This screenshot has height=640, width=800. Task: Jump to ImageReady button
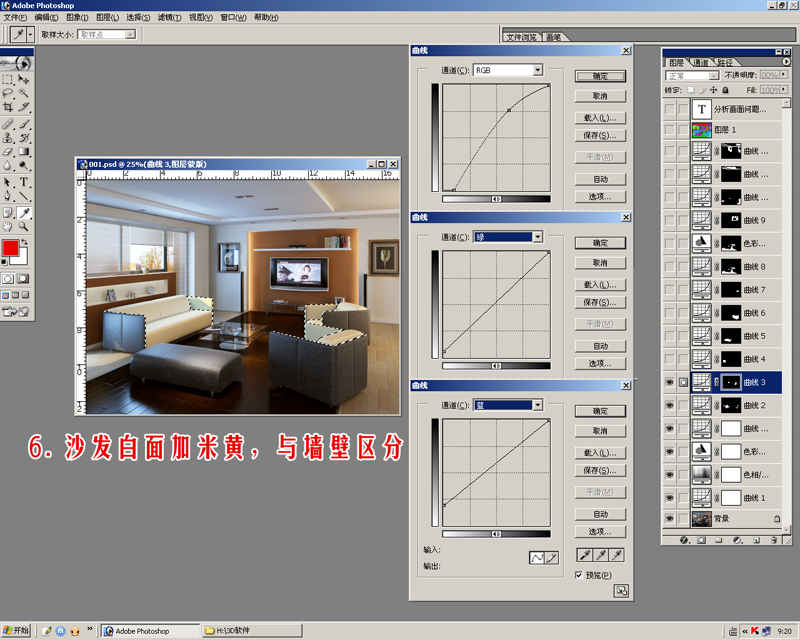(x=16, y=311)
